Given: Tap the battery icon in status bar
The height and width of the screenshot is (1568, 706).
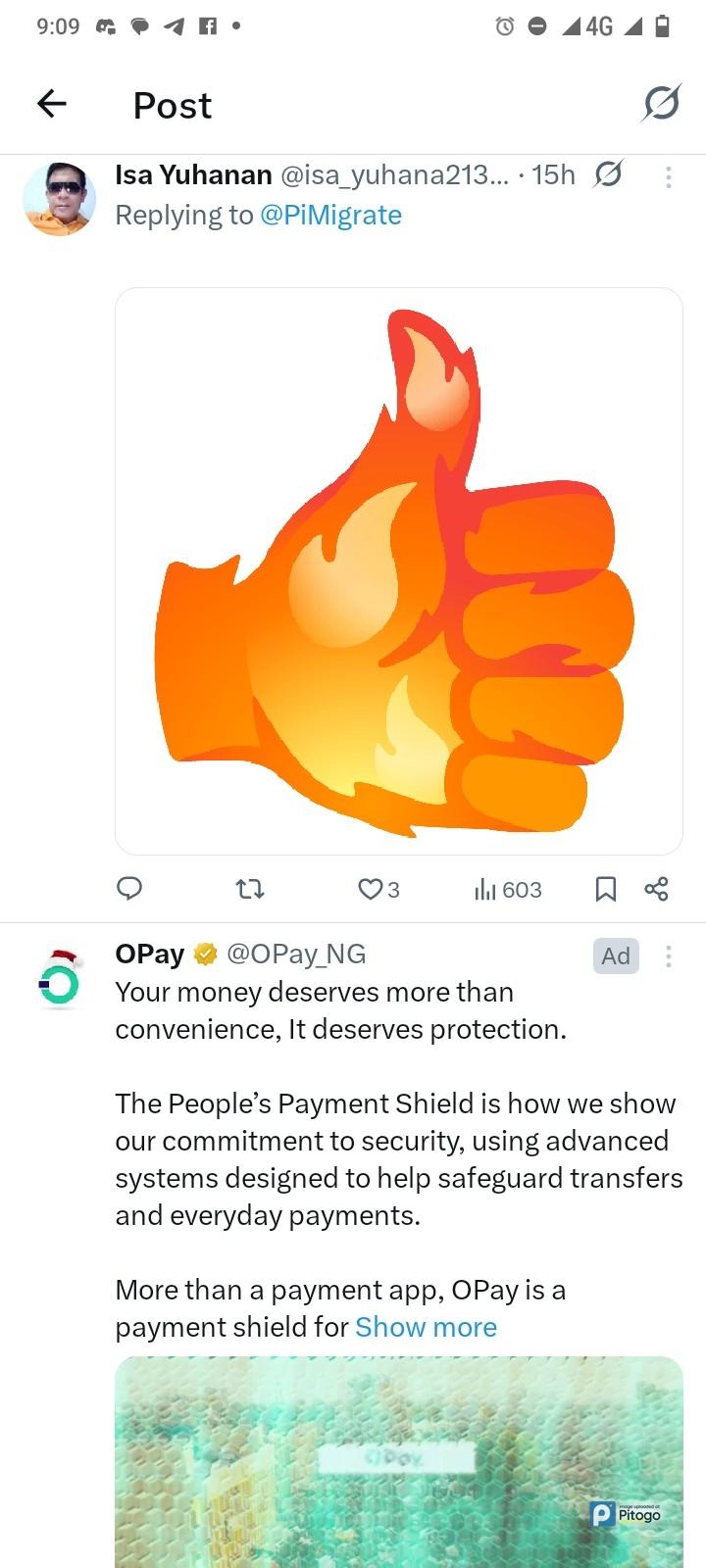Looking at the screenshot, I should 662,26.
